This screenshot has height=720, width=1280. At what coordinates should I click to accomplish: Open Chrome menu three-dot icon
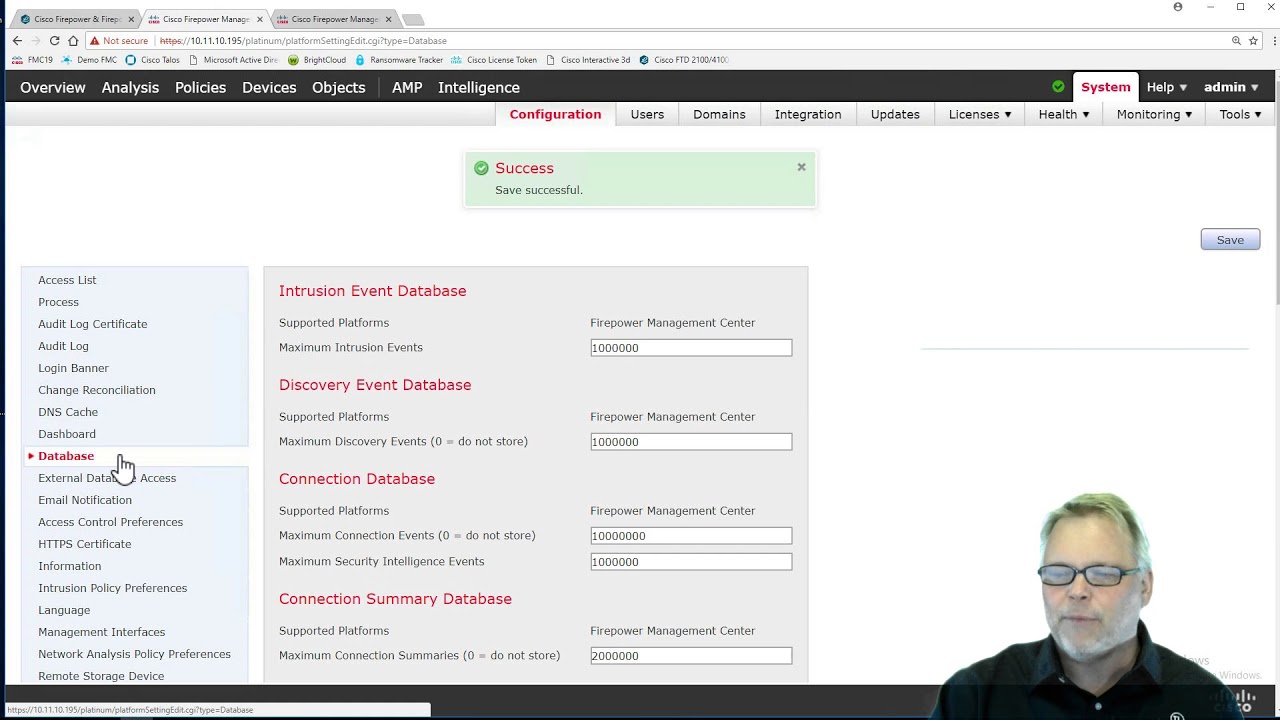(x=1274, y=41)
